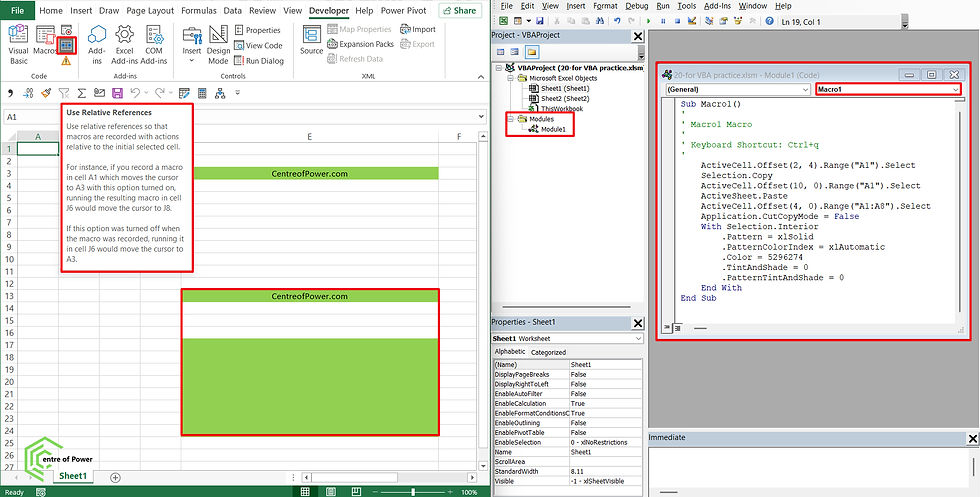980x497 pixels.
Task: Expand the formula bar with the chevron
Action: pos(481,117)
